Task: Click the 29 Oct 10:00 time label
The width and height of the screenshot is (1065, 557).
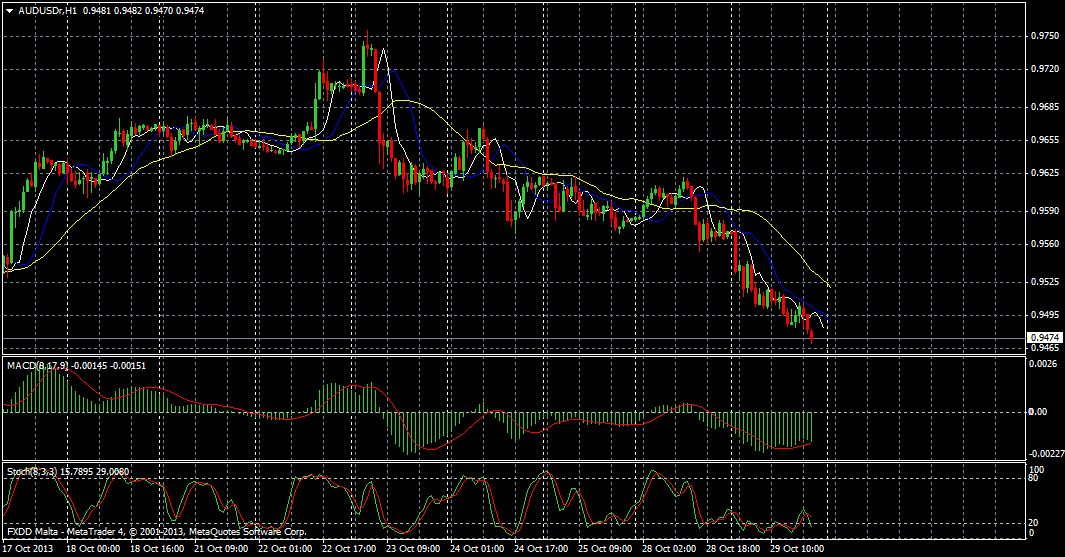Action: tap(799, 549)
